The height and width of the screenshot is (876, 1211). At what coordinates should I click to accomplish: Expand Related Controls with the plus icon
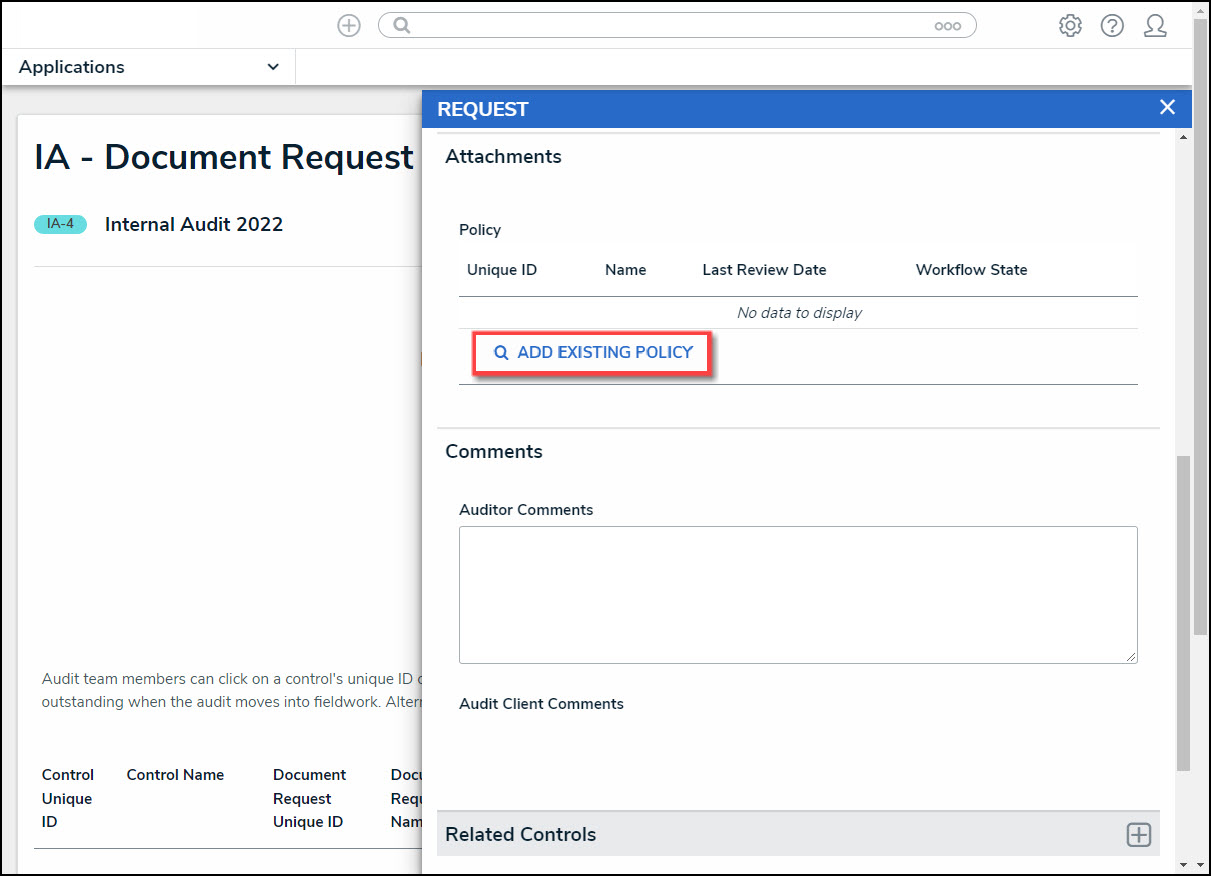point(1138,835)
